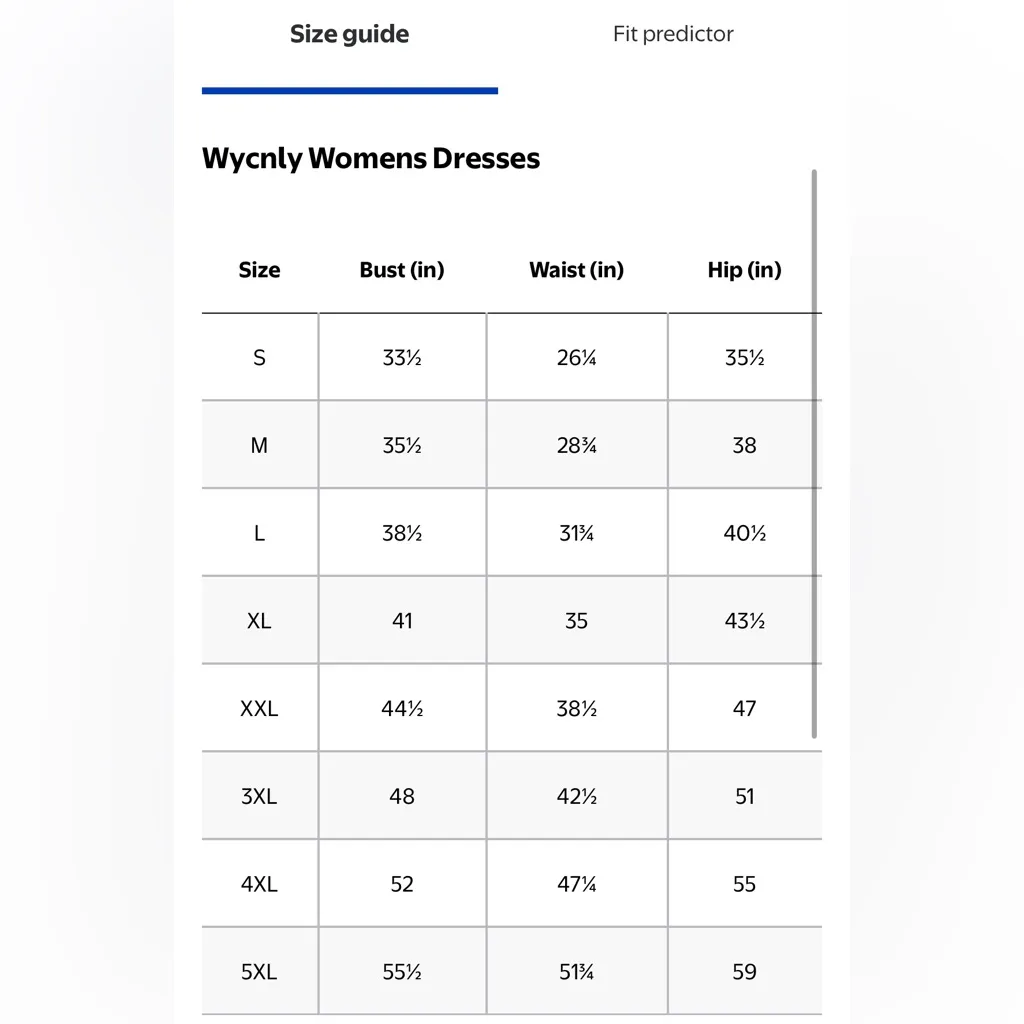Click the Hip (in) column header
The image size is (1024, 1024).
pyautogui.click(x=744, y=270)
